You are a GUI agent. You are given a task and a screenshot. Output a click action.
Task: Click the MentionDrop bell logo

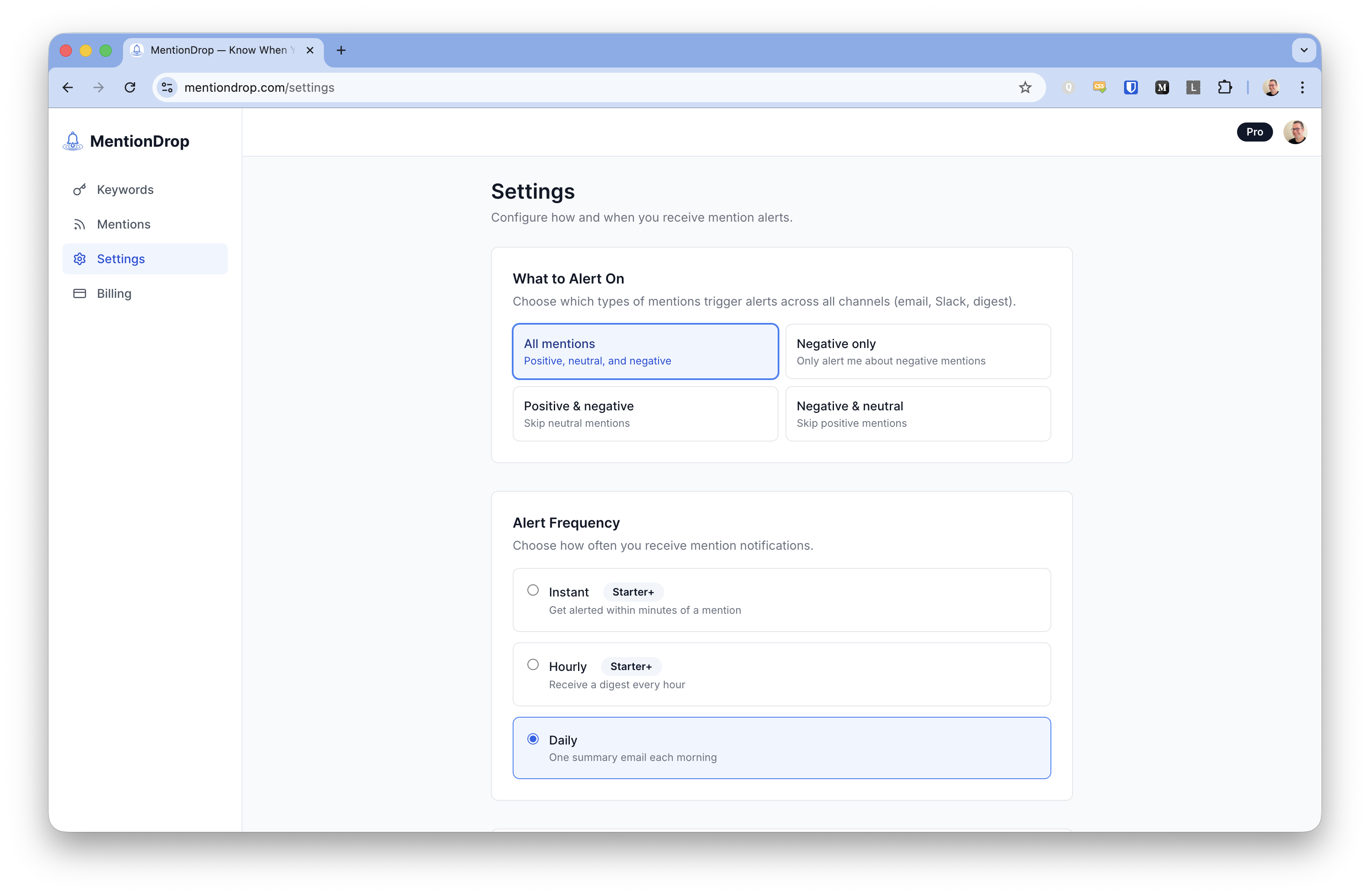[73, 140]
